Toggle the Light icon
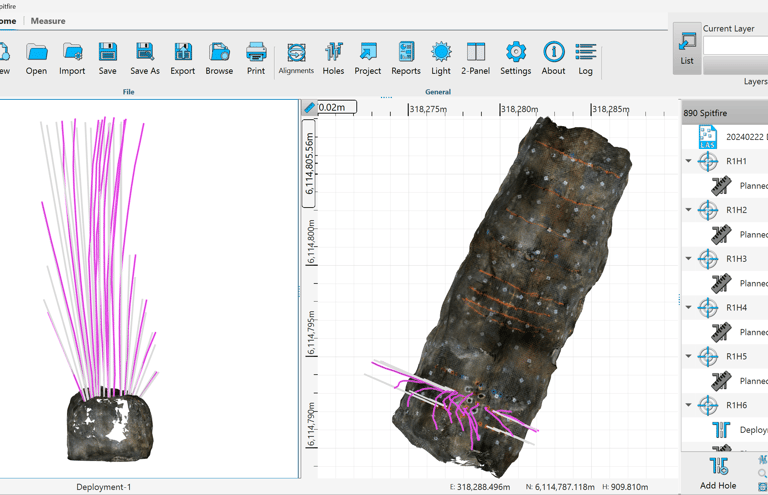Image resolution: width=768 pixels, height=495 pixels. (x=441, y=58)
